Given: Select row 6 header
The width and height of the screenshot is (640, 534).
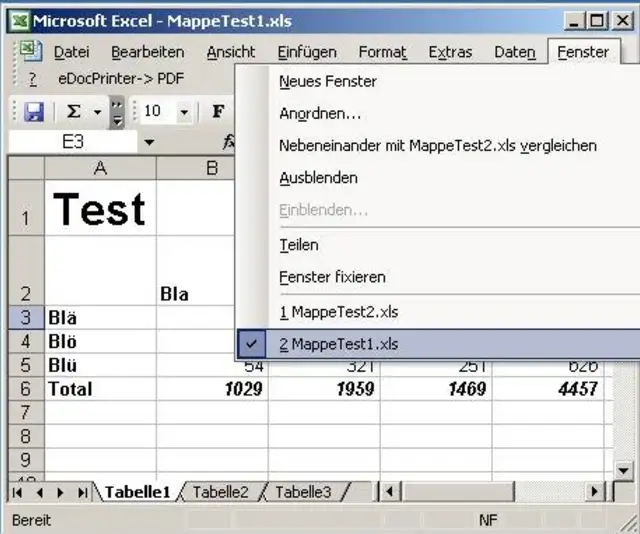Looking at the screenshot, I should [26, 389].
